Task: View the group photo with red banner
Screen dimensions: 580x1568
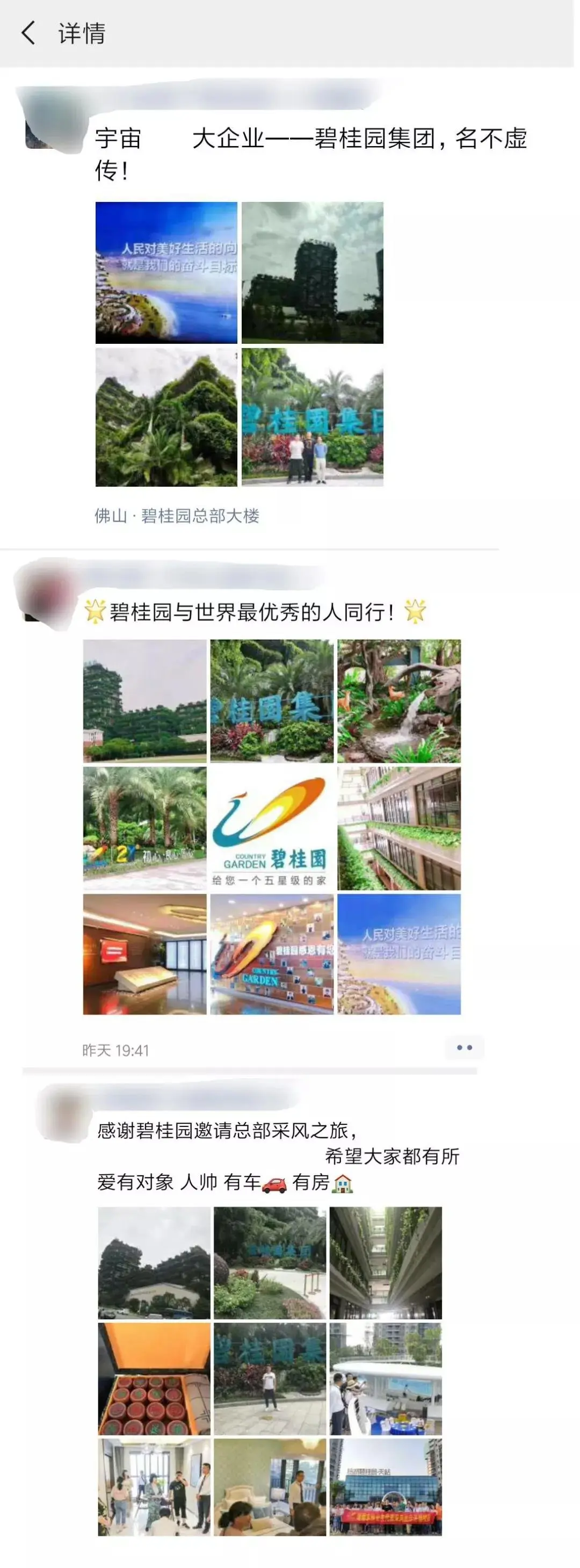Action: tap(386, 1487)
